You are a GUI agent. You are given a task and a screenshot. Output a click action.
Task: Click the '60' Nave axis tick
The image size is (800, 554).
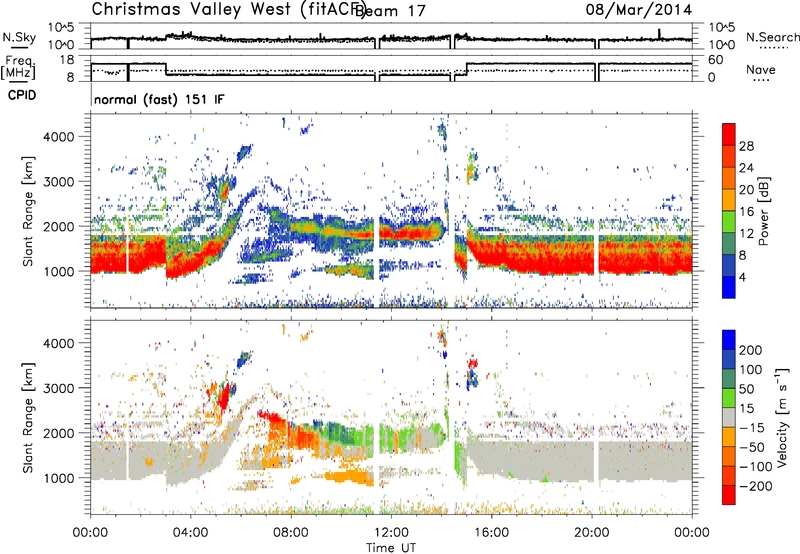tap(716, 60)
